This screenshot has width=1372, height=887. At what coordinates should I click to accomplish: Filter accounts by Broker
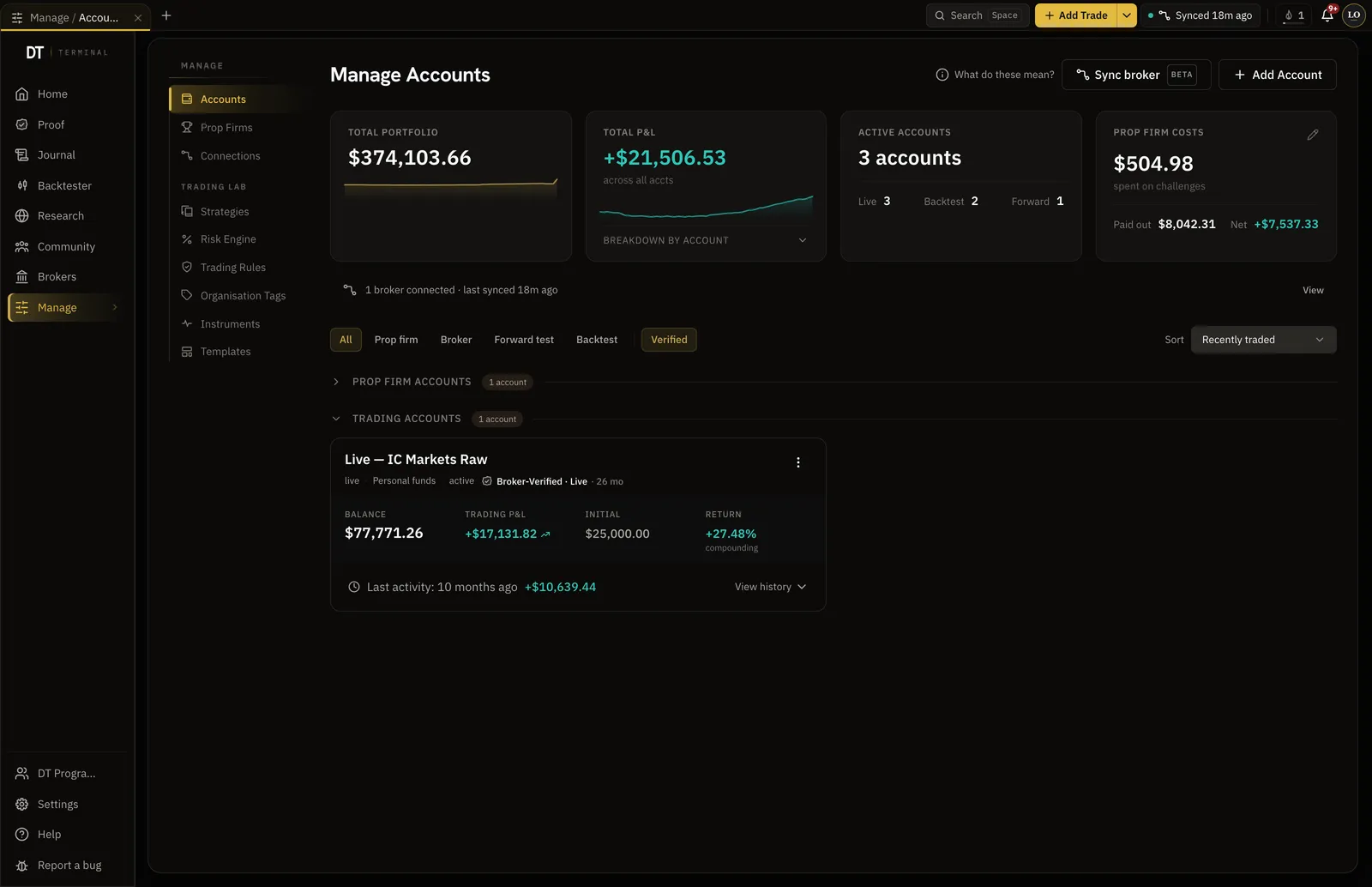(x=456, y=340)
